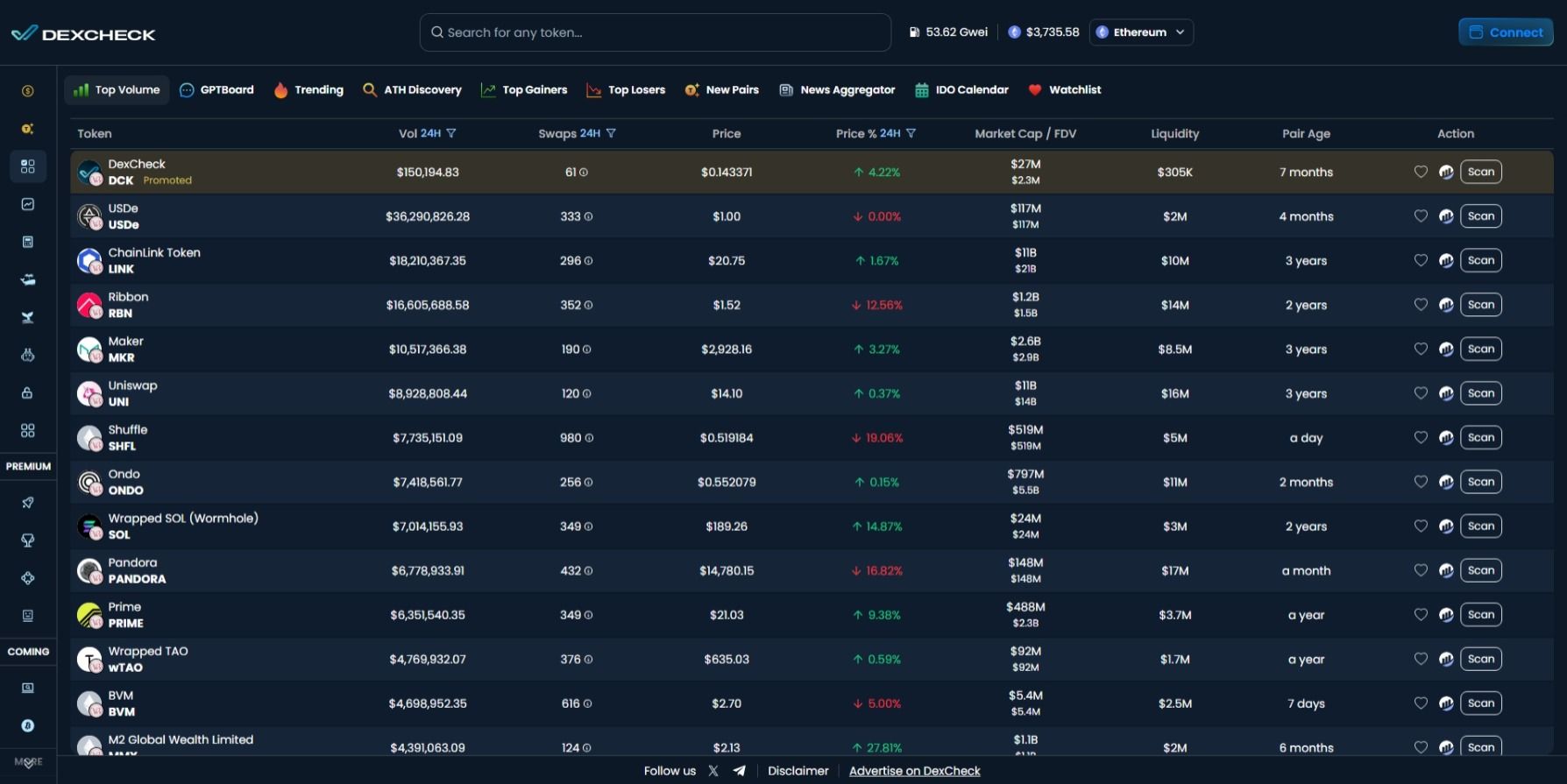Click the $3,735.58 ETH price indicator
1567x784 pixels.
(x=1044, y=32)
